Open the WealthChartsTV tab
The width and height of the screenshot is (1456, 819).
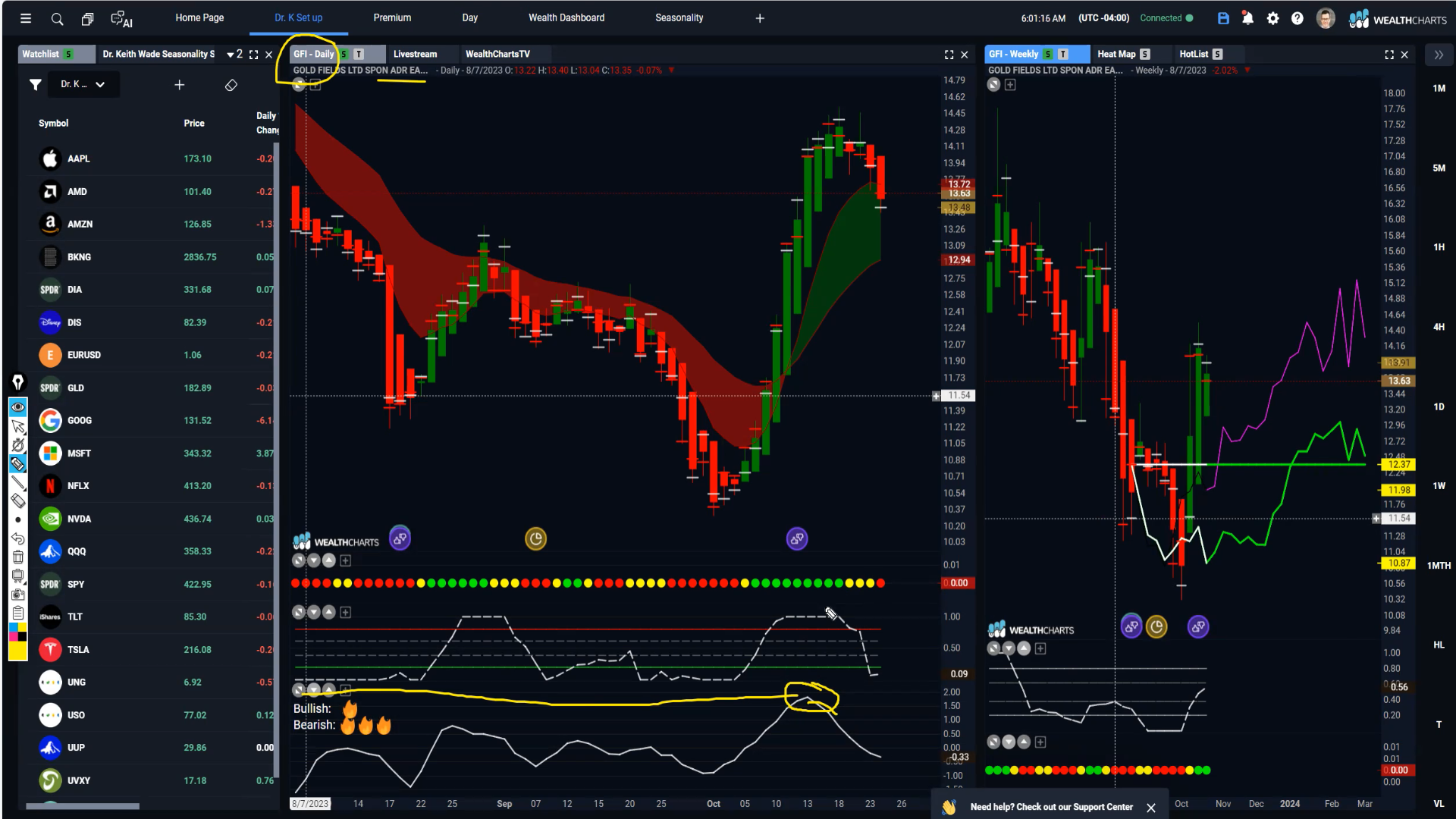tap(497, 54)
